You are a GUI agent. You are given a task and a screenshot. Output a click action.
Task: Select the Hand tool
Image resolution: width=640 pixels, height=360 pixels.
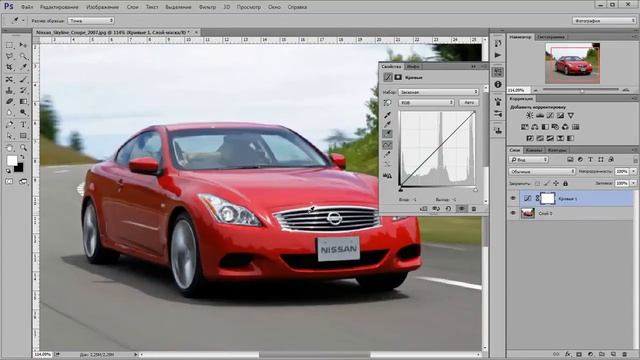(x=9, y=148)
